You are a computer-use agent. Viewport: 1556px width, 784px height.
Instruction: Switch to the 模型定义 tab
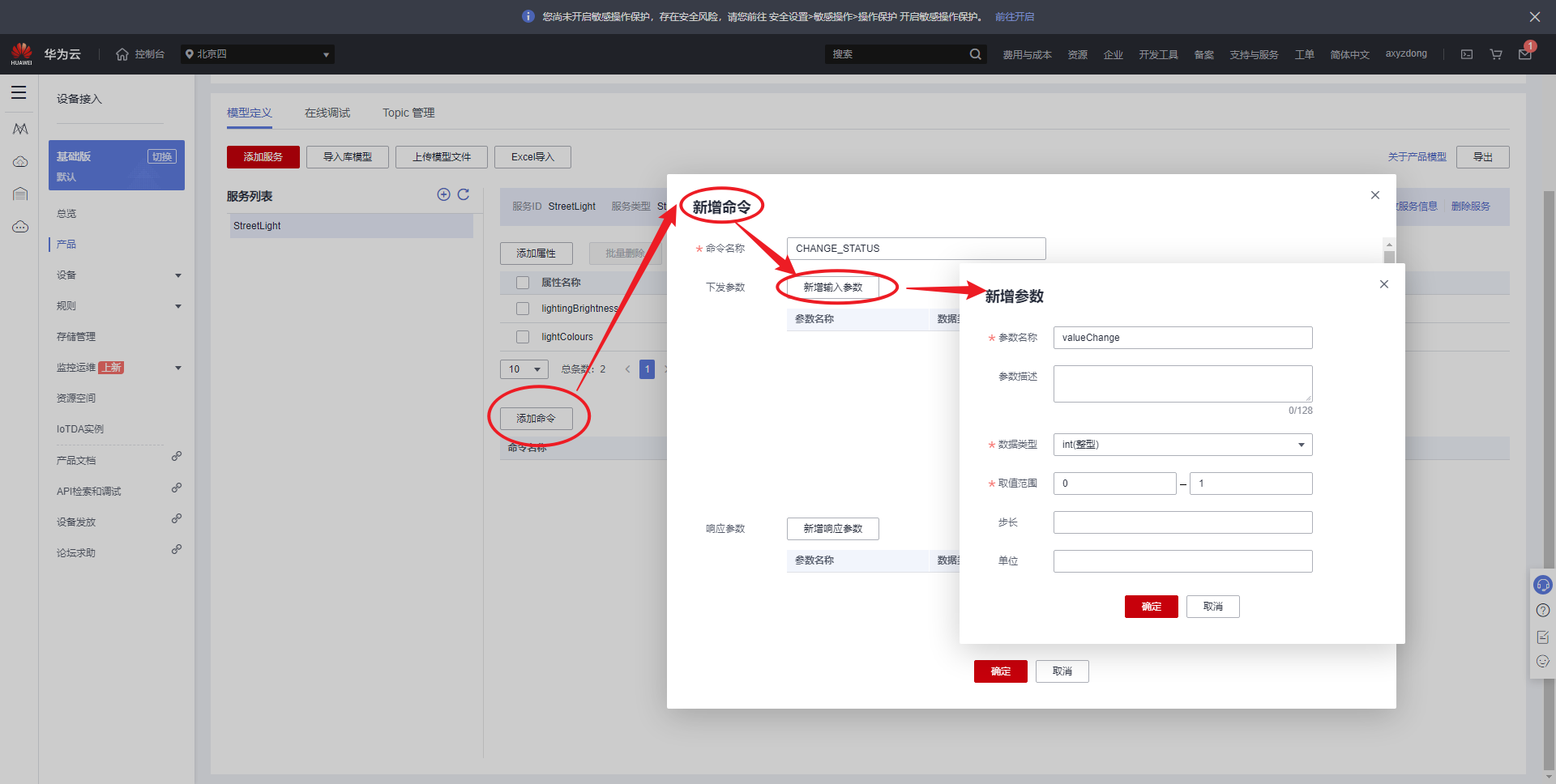tap(250, 113)
